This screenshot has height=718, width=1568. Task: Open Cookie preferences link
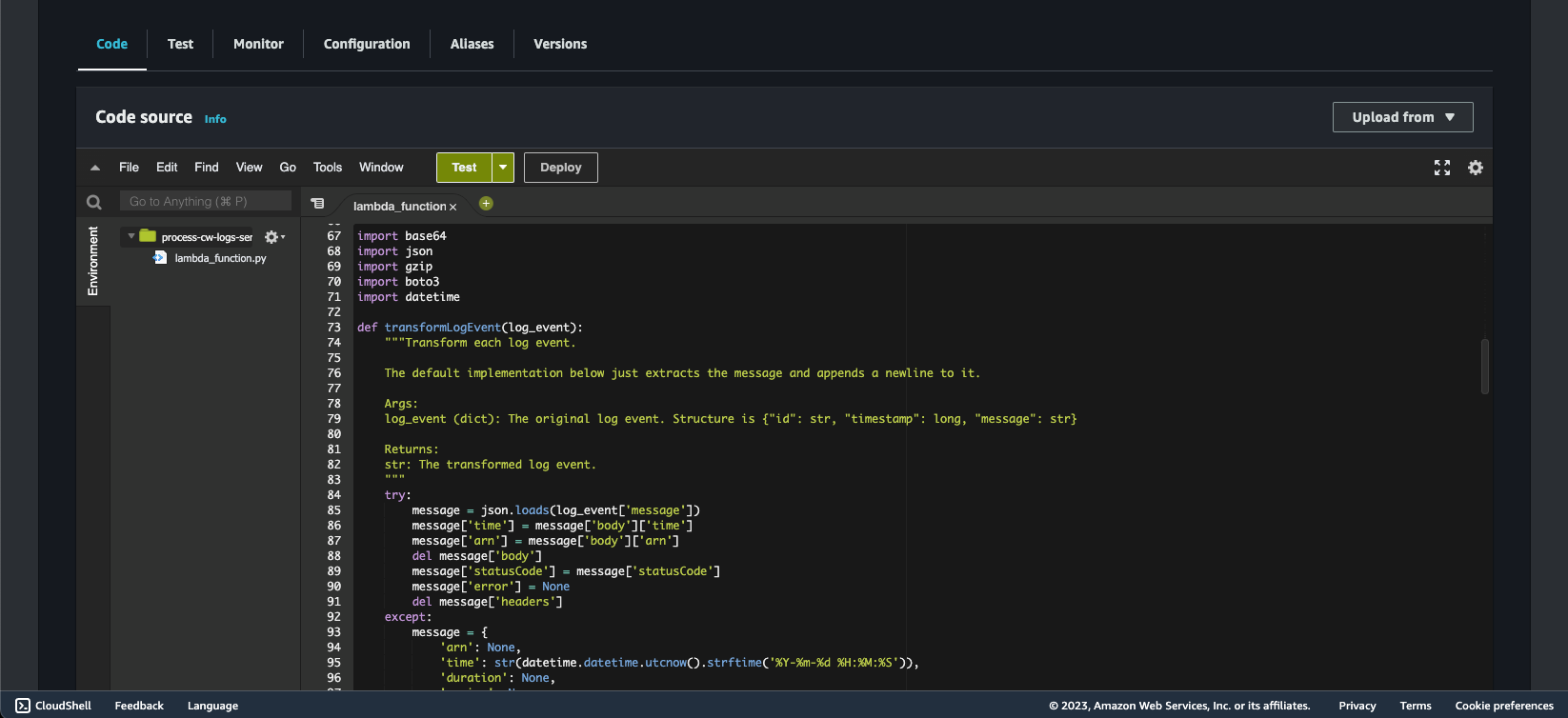click(1504, 706)
